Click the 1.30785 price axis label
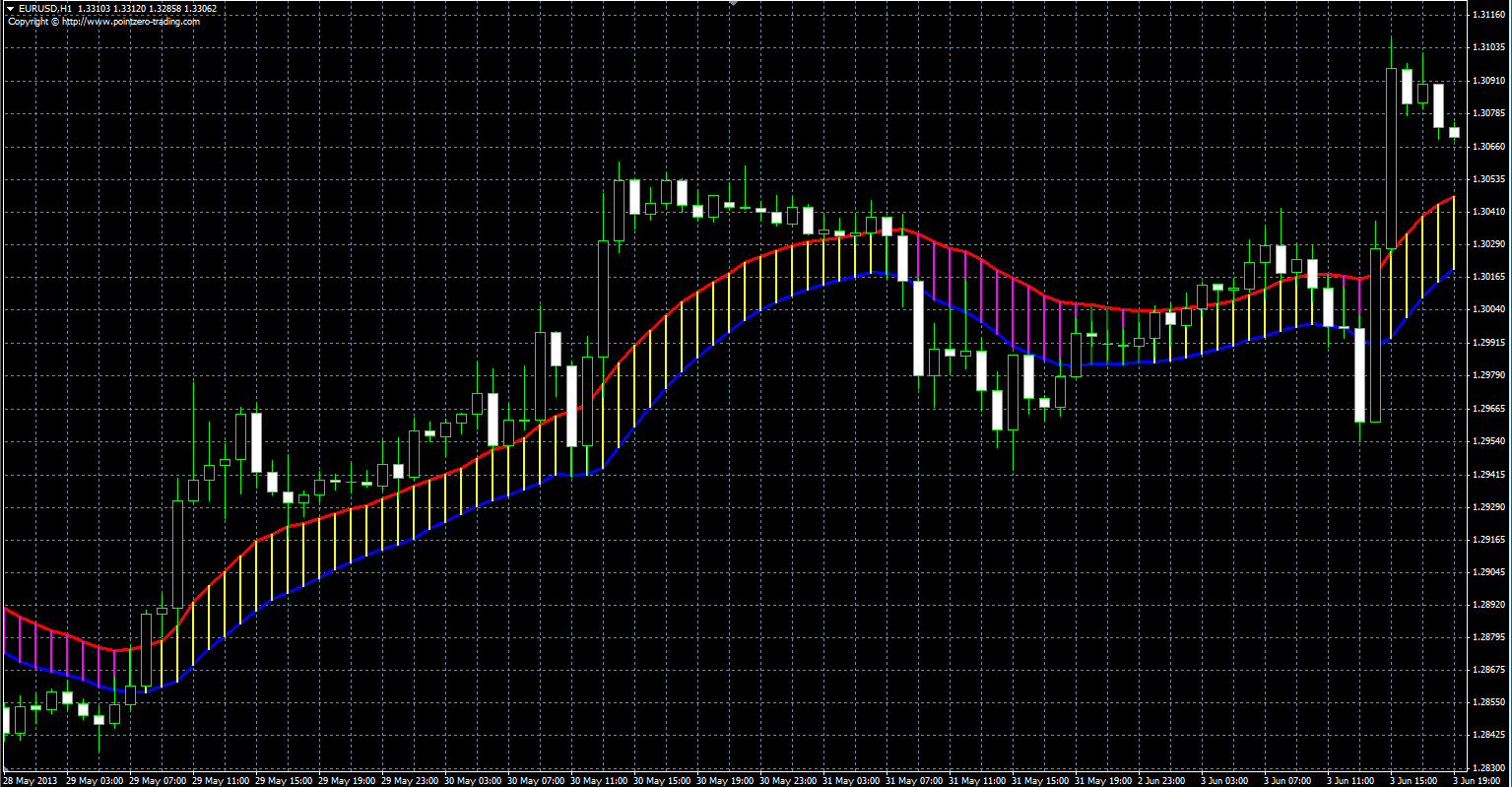The image size is (1512, 787). [x=1487, y=114]
